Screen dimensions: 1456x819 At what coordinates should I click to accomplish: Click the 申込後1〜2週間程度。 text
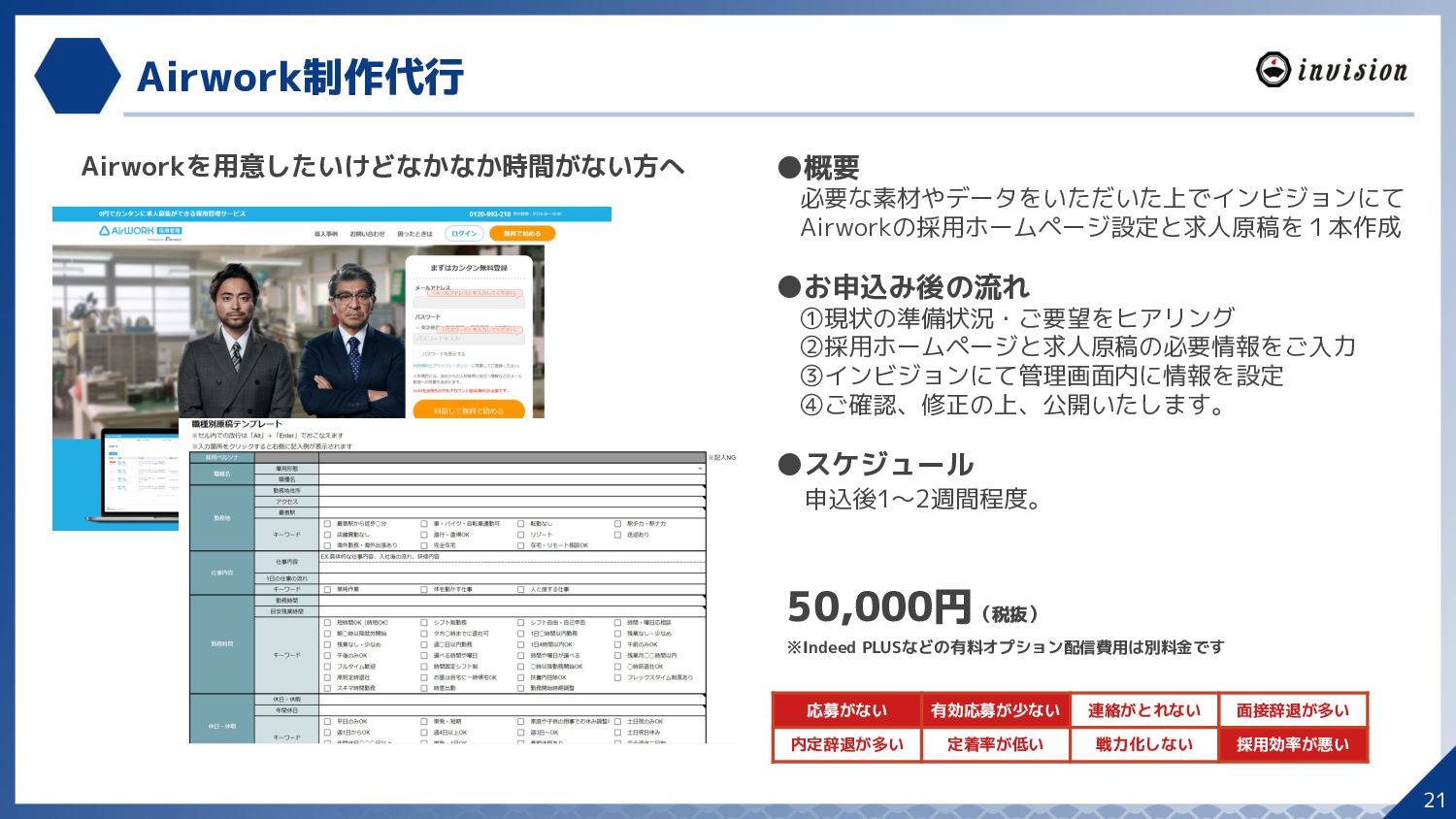coord(924,499)
